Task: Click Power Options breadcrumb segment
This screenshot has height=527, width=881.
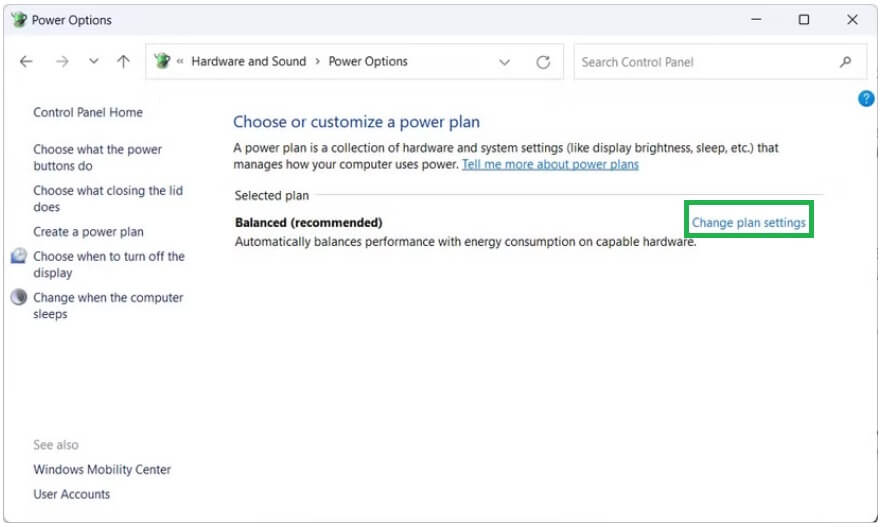Action: tap(368, 61)
